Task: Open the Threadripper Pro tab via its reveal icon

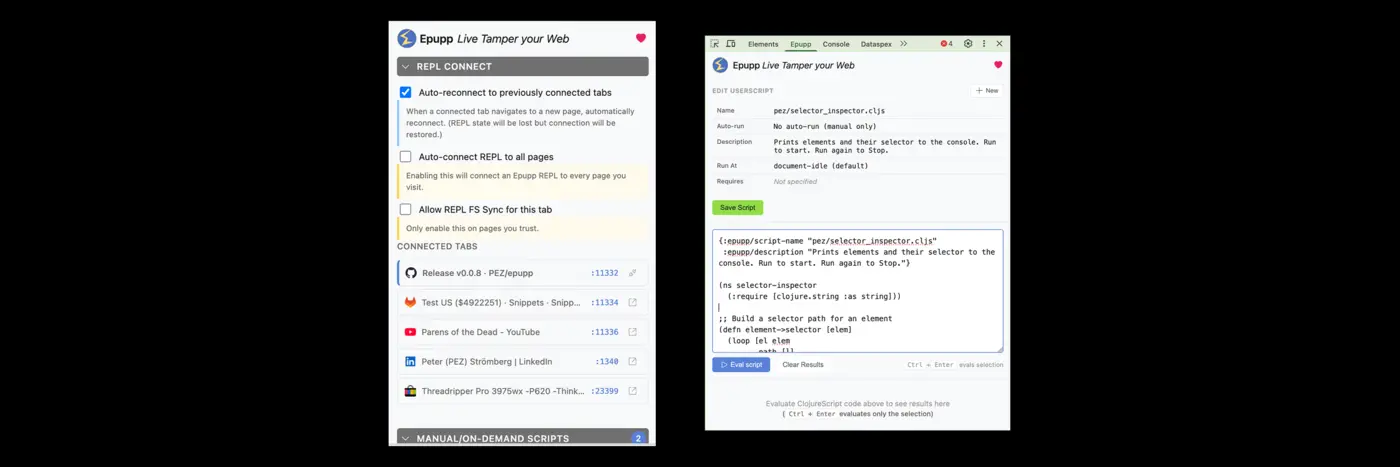Action: coord(633,391)
